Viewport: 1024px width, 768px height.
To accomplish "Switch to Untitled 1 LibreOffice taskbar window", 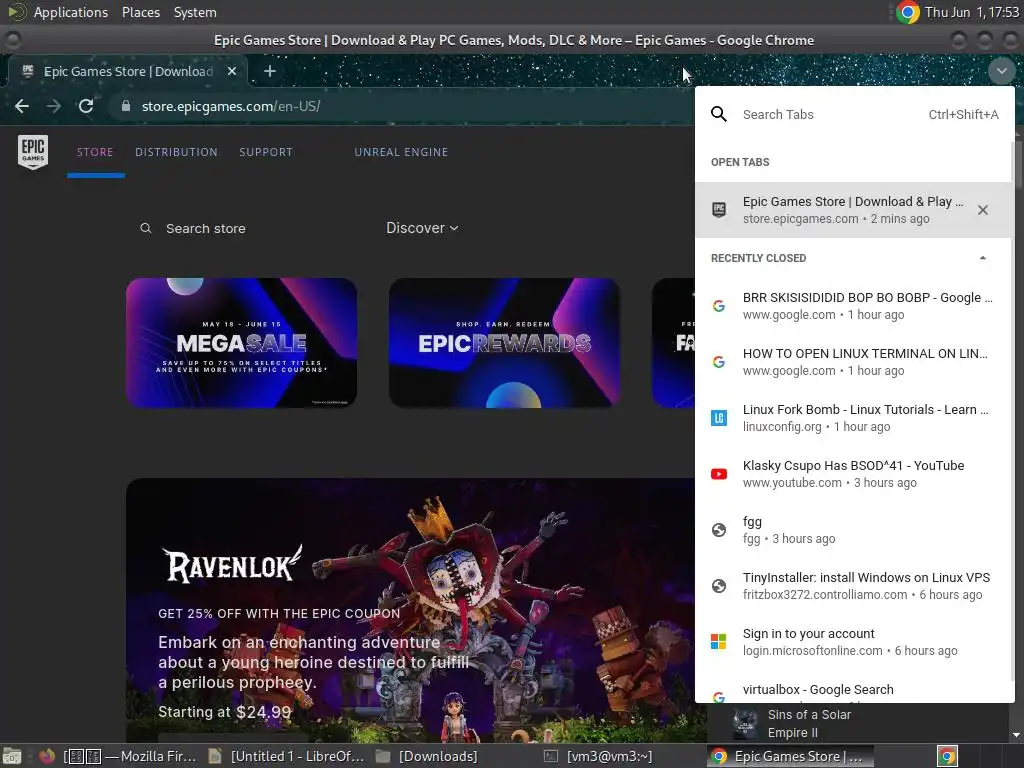I will click(x=286, y=756).
